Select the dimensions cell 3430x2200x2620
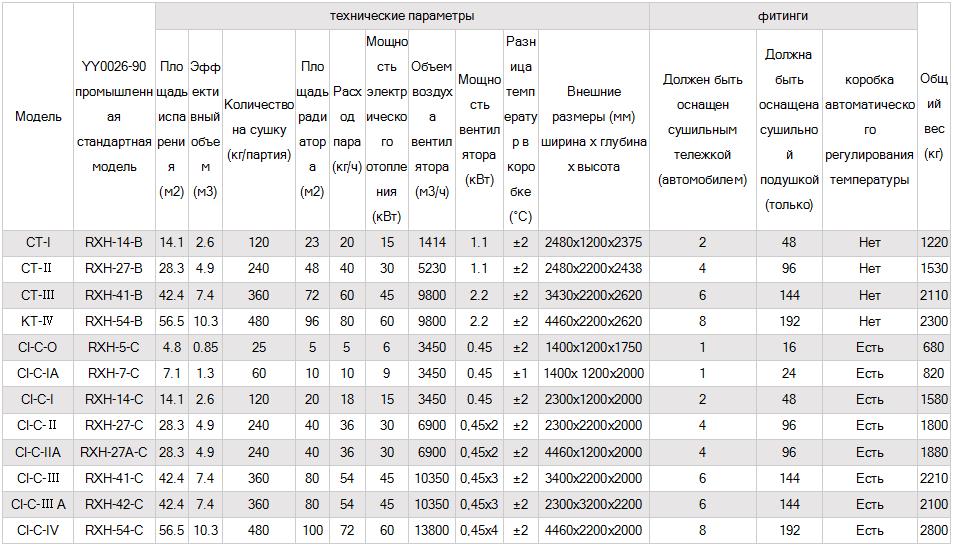Screen dimensions: 955x545 coord(594,295)
